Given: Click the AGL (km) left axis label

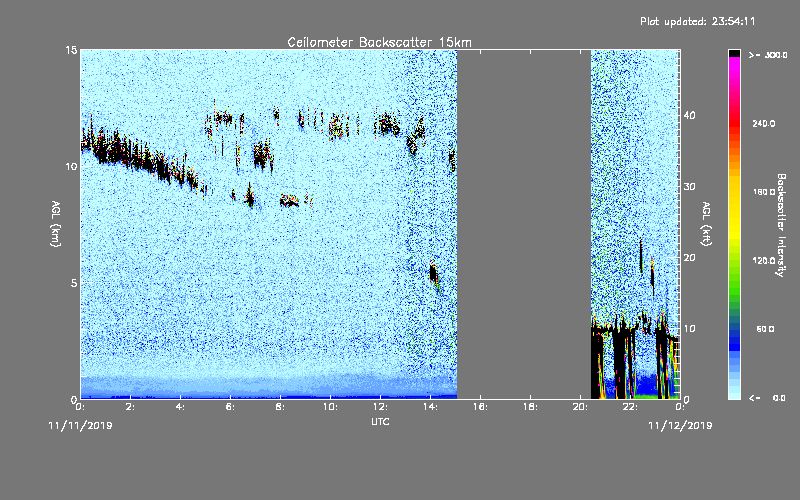Looking at the screenshot, I should click(x=55, y=223).
